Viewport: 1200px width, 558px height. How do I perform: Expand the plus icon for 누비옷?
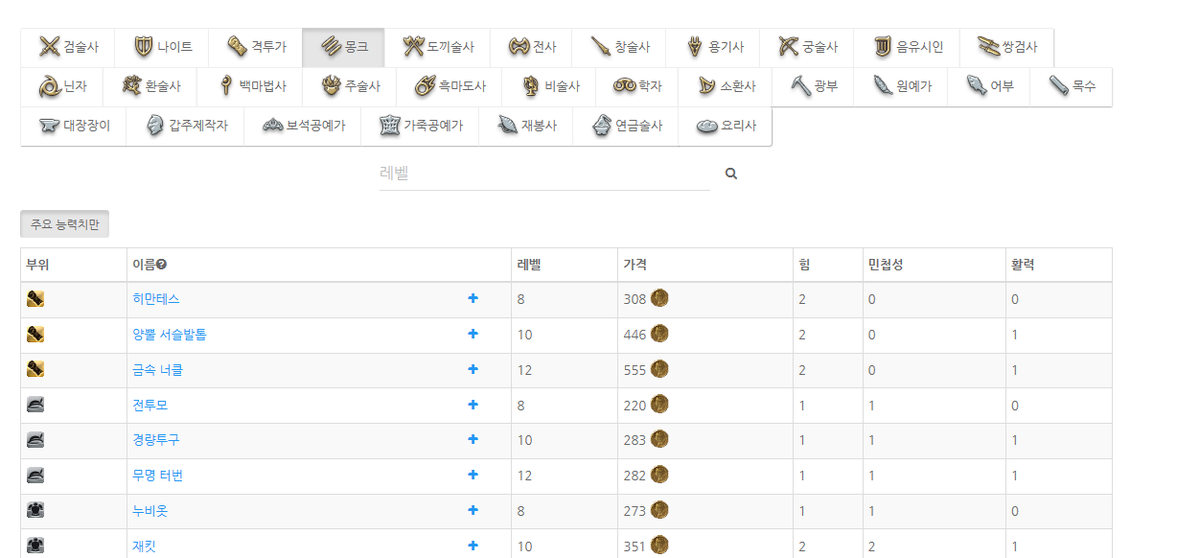pyautogui.click(x=473, y=510)
